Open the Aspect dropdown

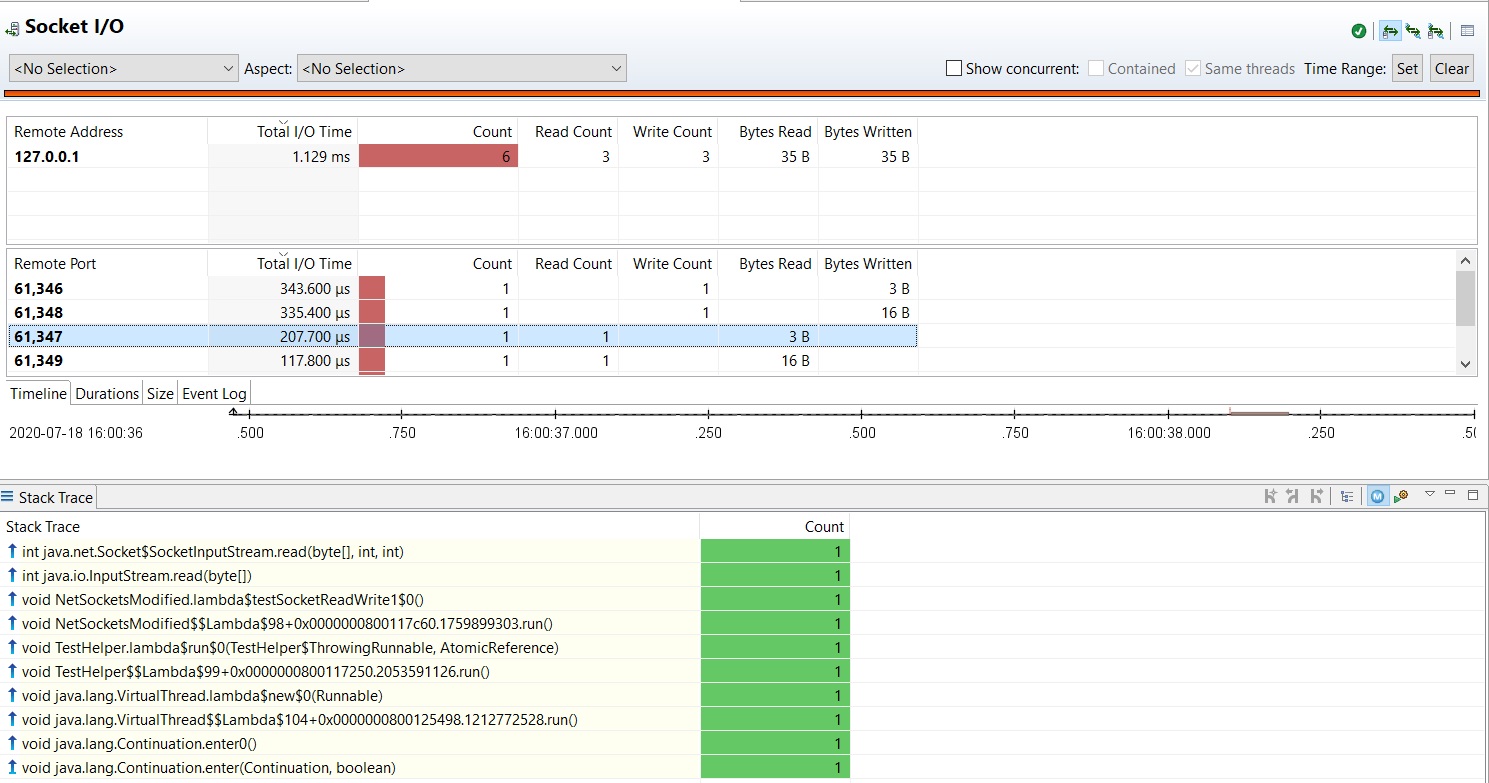(x=461, y=69)
